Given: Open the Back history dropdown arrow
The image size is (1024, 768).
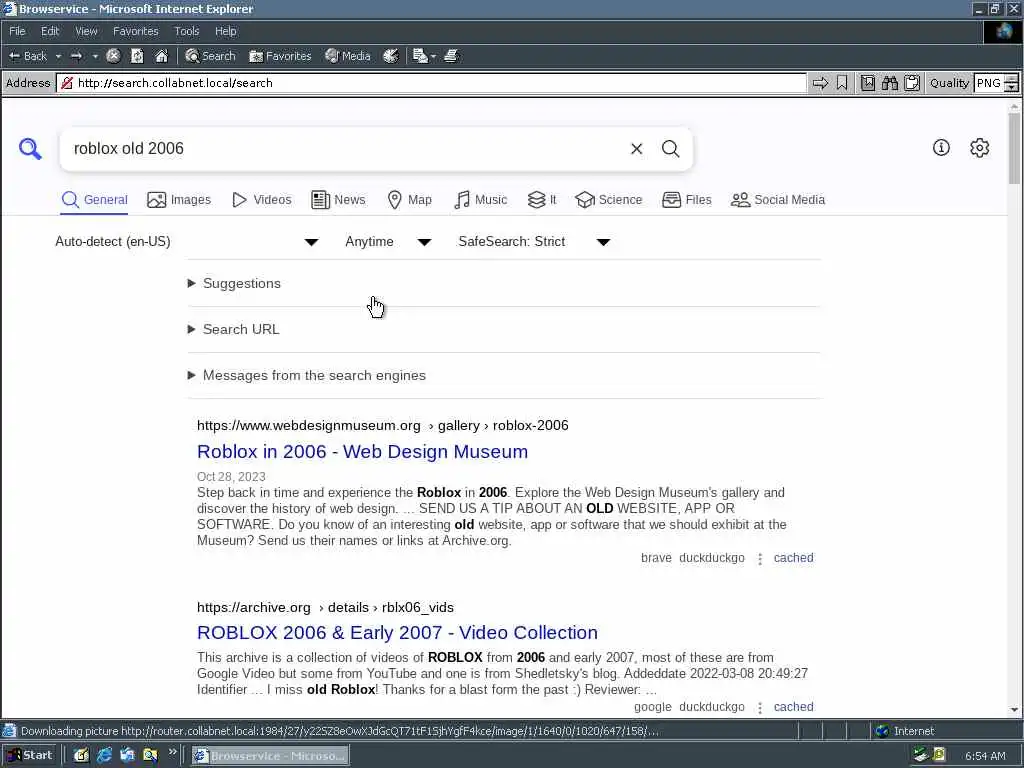Looking at the screenshot, I should tap(58, 56).
